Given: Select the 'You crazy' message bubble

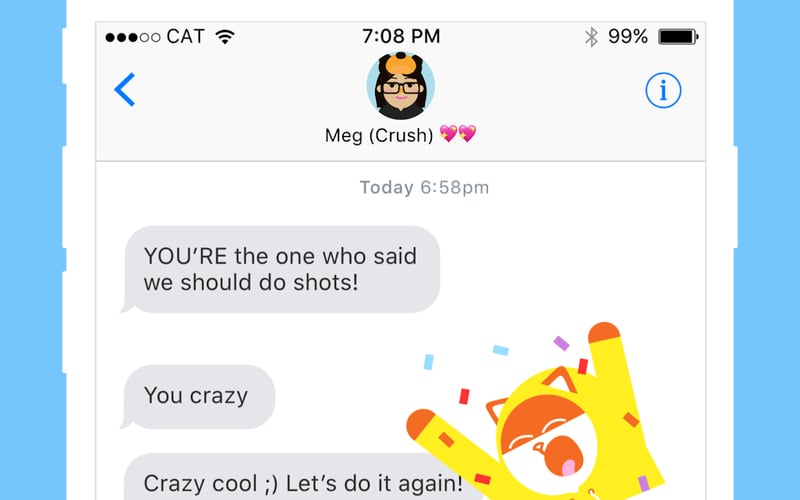Looking at the screenshot, I should click(198, 396).
